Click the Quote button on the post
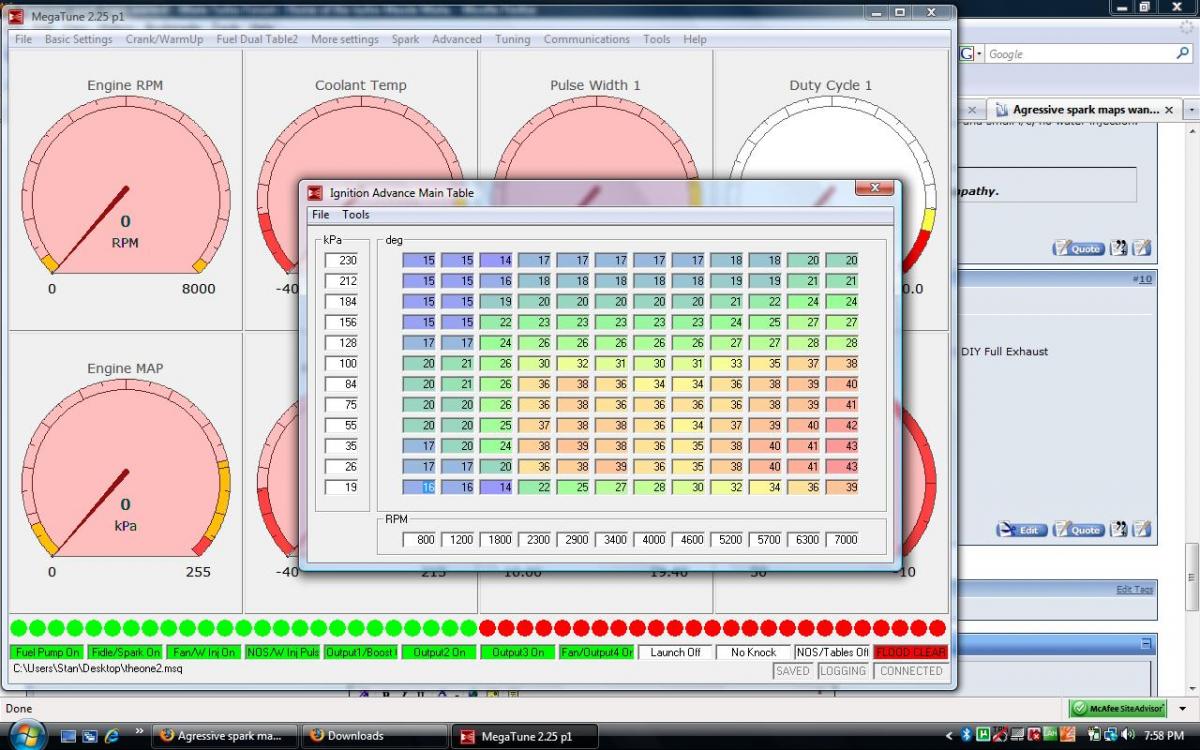This screenshot has height=750, width=1200. pos(1077,248)
